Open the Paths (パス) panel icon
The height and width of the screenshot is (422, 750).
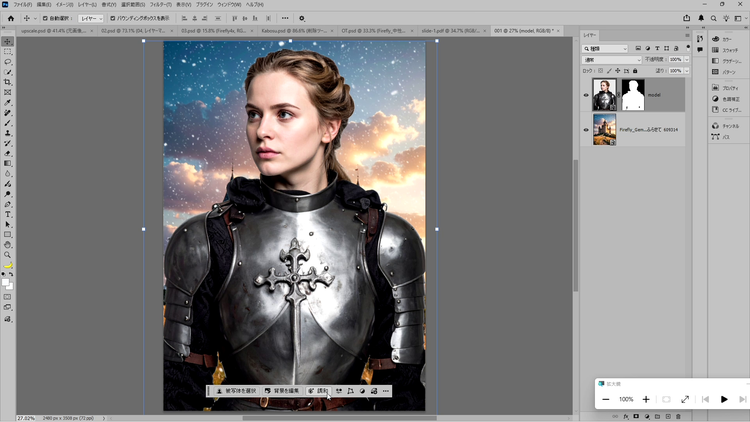(715, 136)
